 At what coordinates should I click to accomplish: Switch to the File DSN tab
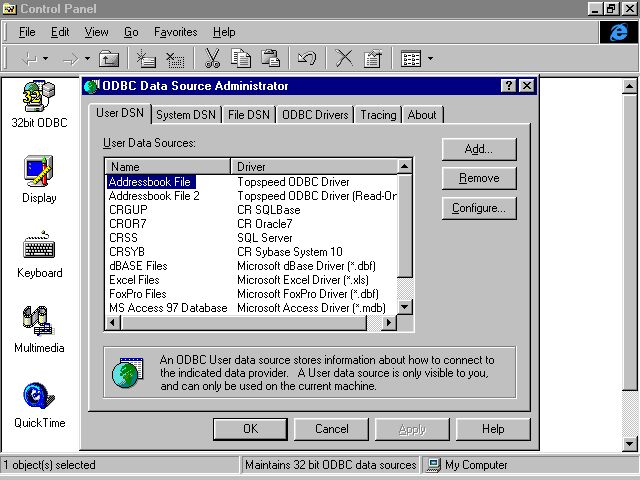coord(249,115)
